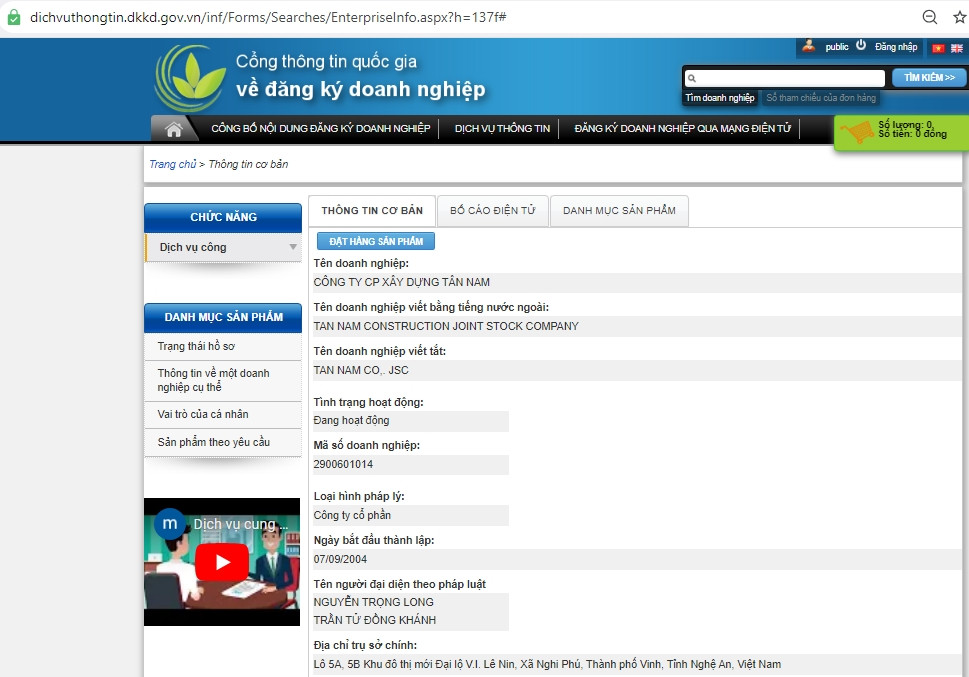The image size is (969, 677).
Task: Click the public user profile icon
Action: click(808, 46)
